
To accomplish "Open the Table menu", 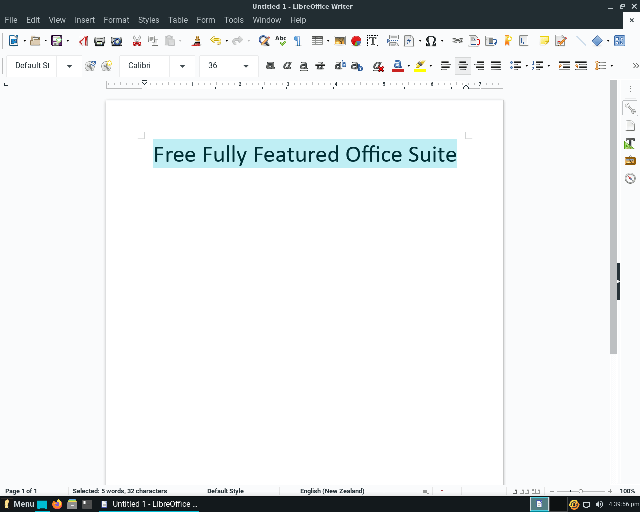I will pos(178,20).
